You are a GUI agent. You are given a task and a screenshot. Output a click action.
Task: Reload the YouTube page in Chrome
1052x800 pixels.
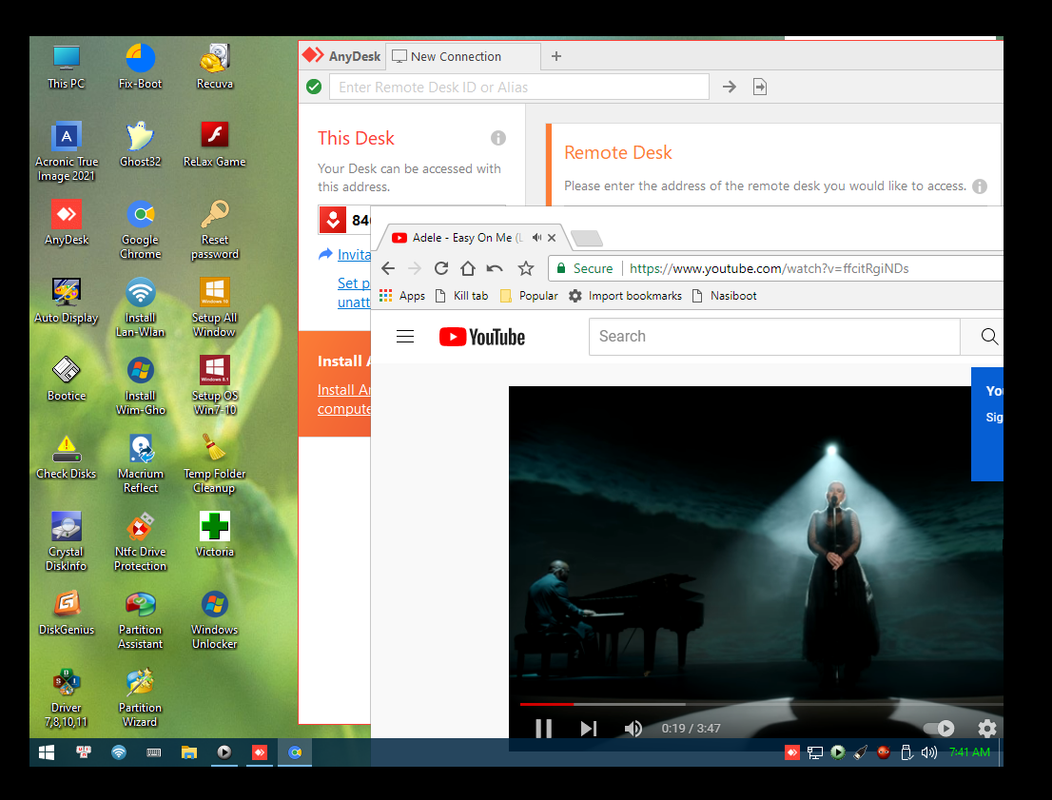click(441, 268)
